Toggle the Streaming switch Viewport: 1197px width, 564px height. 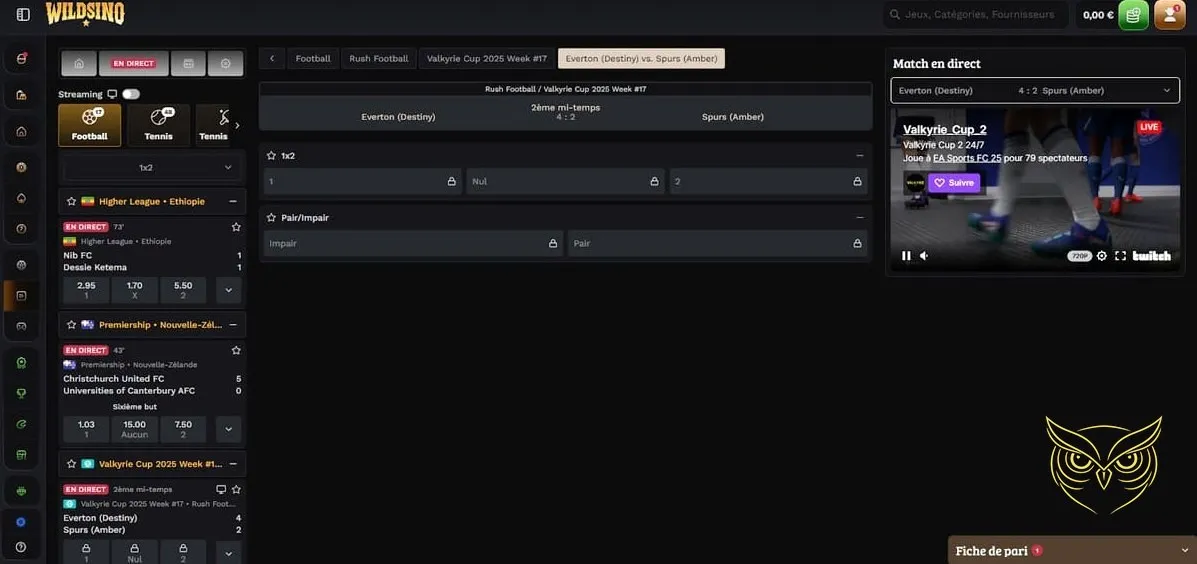[131, 94]
